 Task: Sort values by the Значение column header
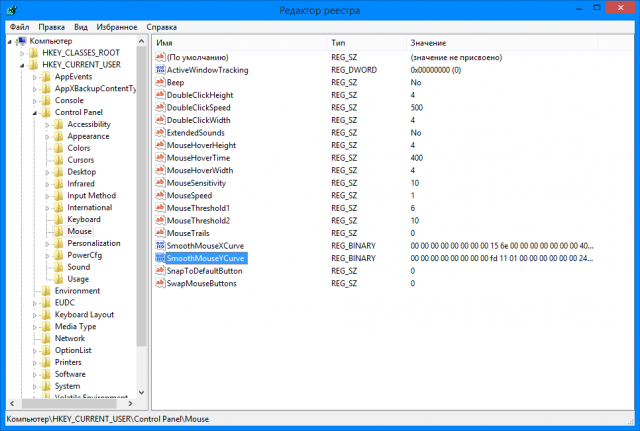coord(502,42)
